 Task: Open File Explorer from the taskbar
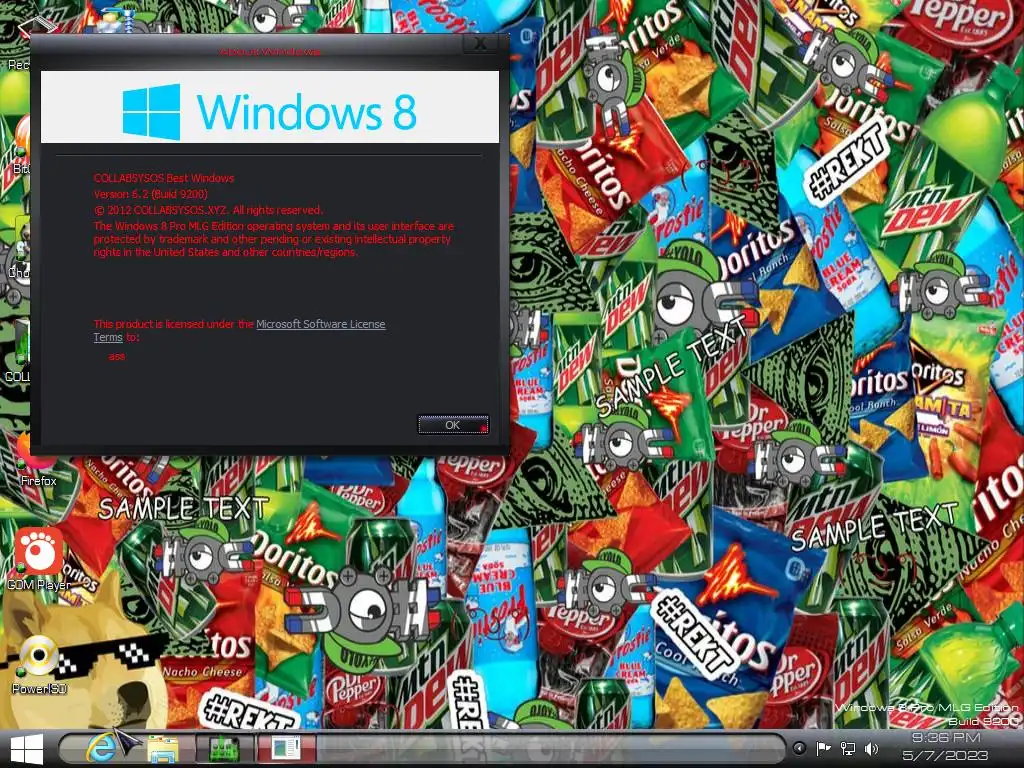pyautogui.click(x=162, y=749)
